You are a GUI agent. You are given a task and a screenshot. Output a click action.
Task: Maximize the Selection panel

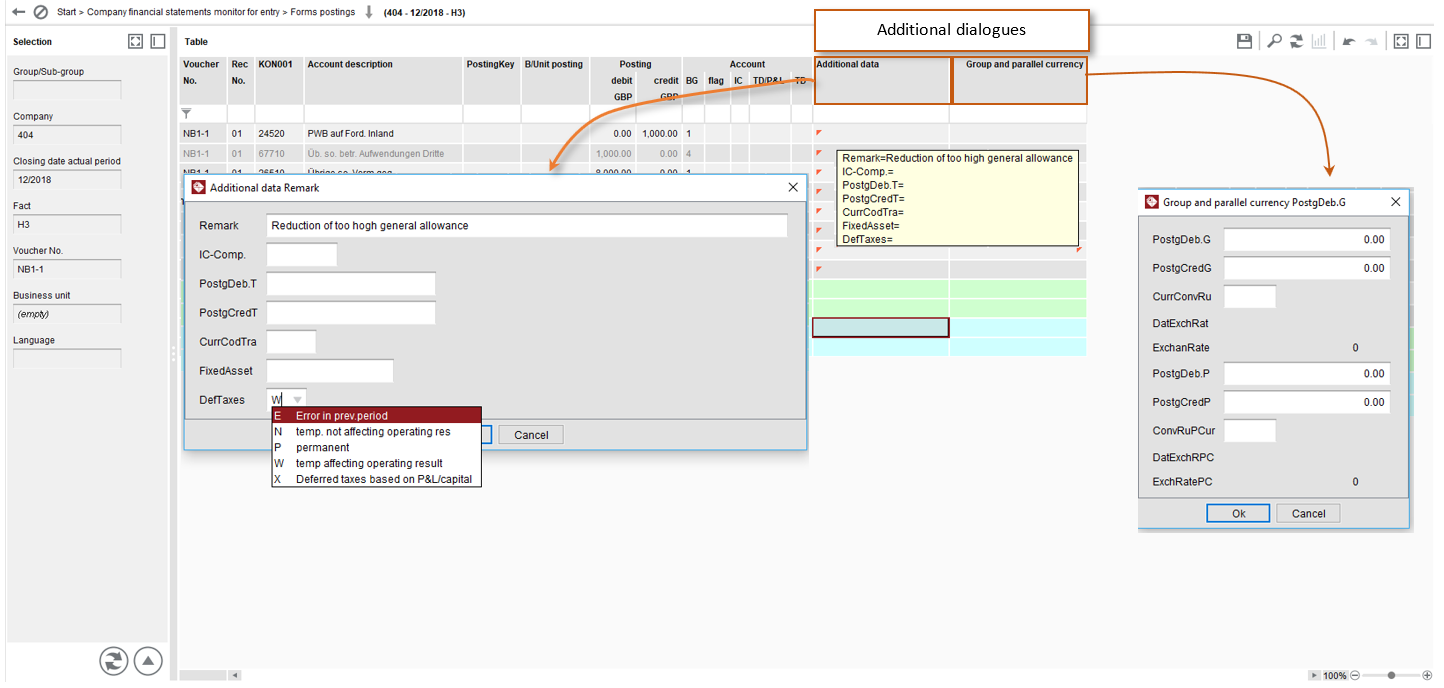pos(136,41)
